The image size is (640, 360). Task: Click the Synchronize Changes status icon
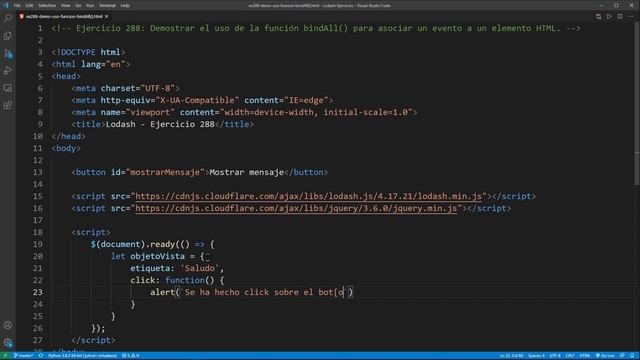(x=41, y=356)
